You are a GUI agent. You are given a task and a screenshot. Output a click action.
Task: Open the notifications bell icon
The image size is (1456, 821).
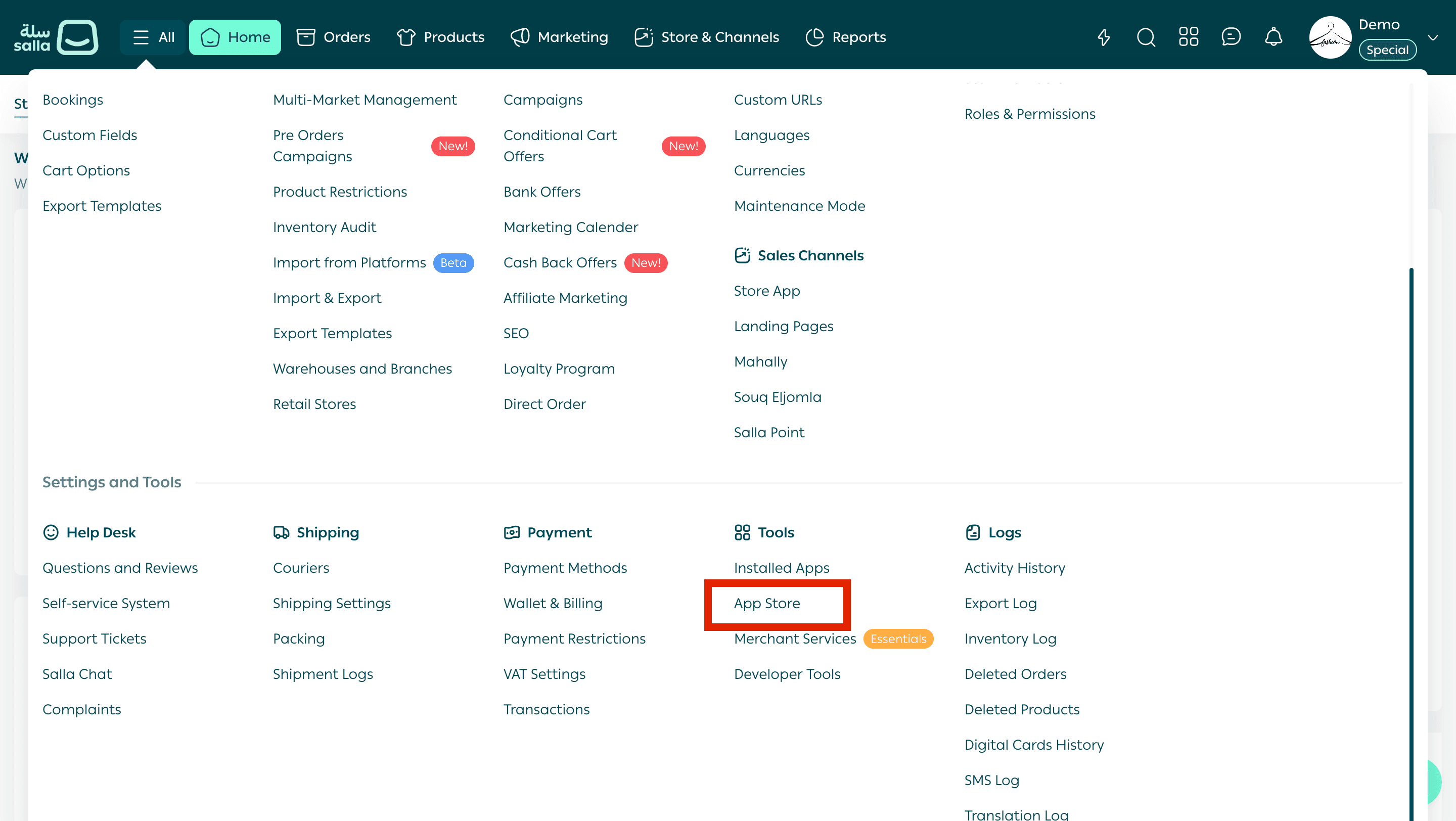coord(1273,37)
